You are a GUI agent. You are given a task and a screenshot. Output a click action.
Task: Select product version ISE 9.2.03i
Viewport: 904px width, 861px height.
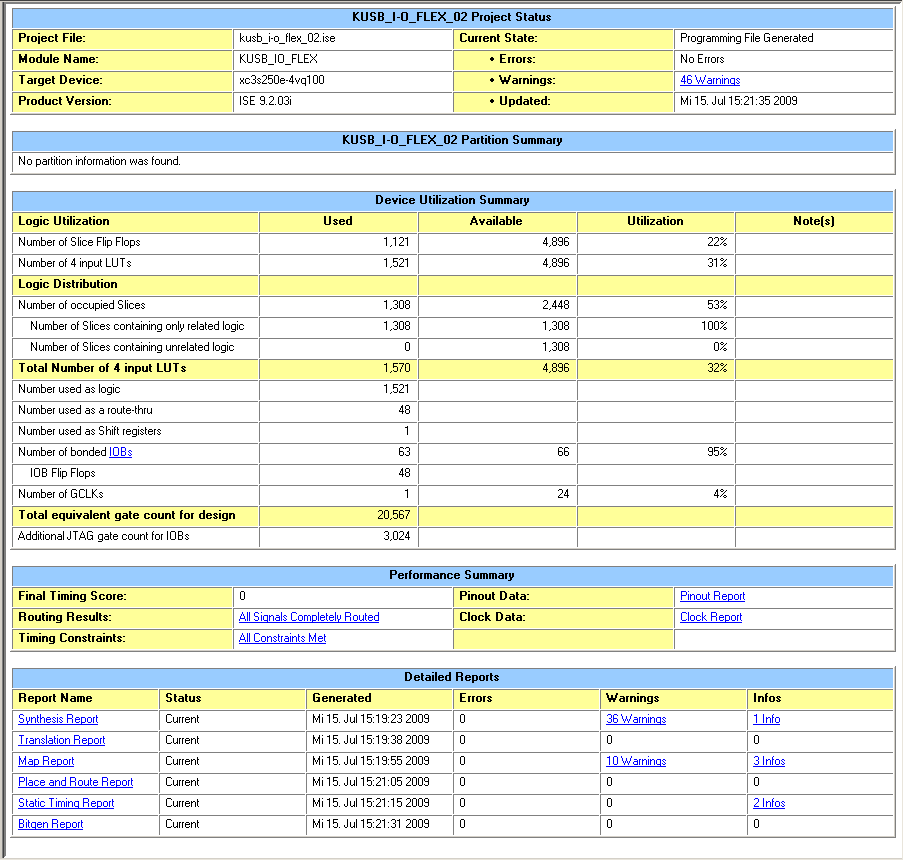pyautogui.click(x=265, y=101)
